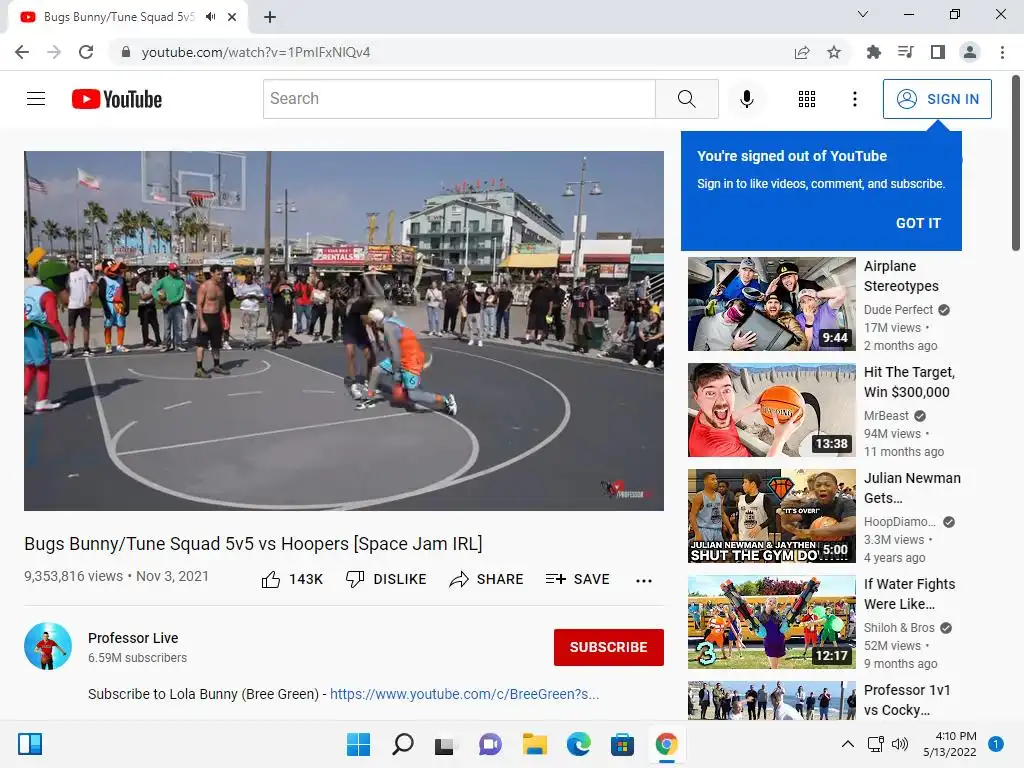
Task: Dismiss the popup with GOT IT
Action: click(x=918, y=223)
